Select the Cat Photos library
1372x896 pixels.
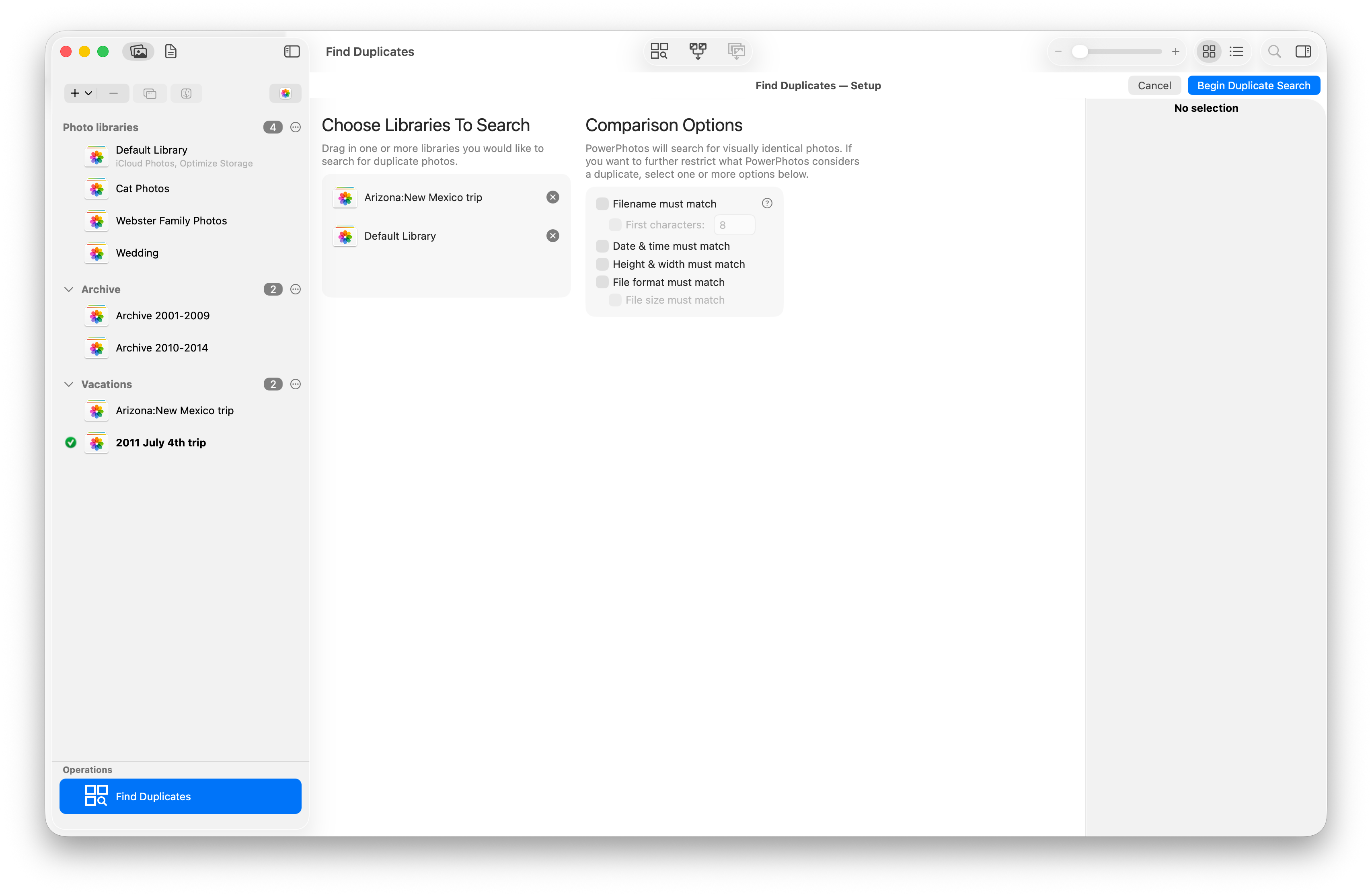pyautogui.click(x=142, y=189)
